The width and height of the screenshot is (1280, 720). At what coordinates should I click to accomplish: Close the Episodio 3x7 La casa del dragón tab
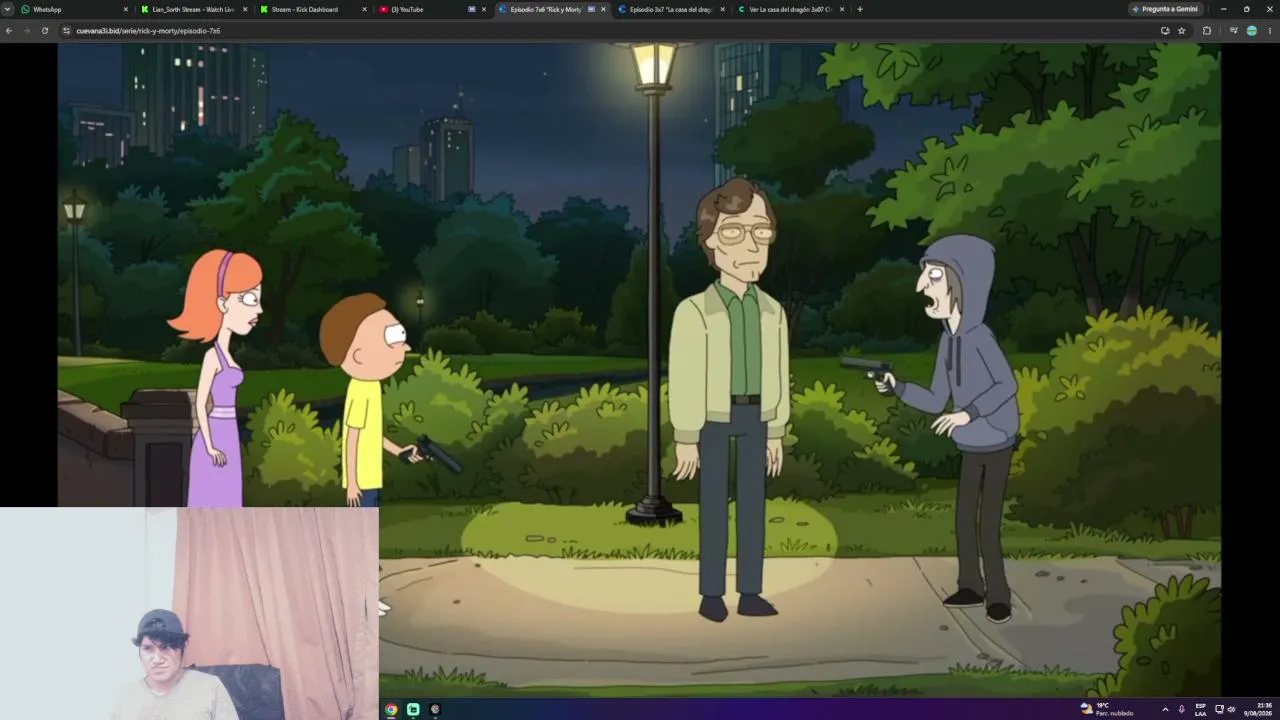tap(722, 9)
